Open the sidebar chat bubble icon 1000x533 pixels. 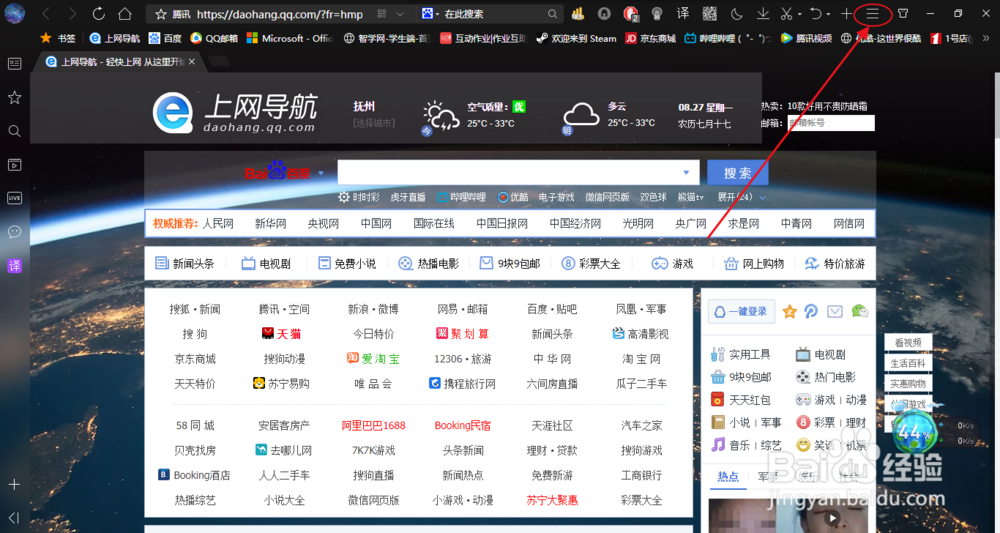tap(14, 231)
